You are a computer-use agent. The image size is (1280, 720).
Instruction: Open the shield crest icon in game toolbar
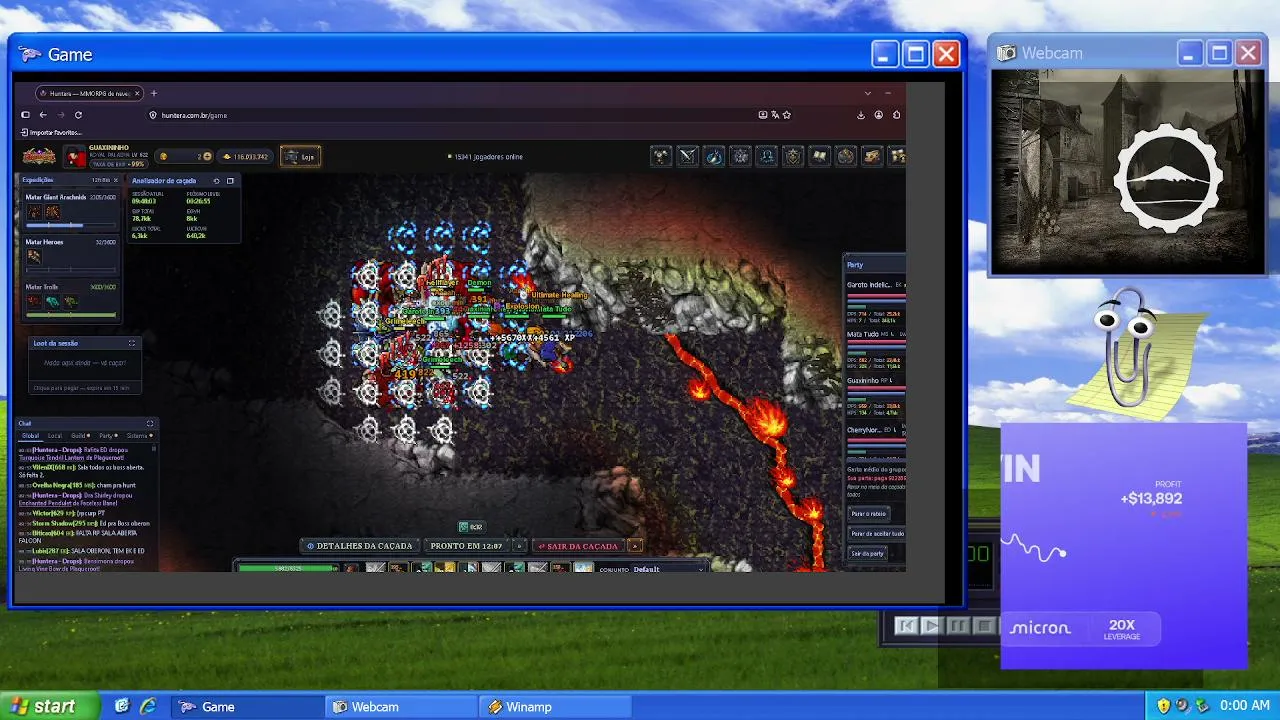click(x=793, y=156)
